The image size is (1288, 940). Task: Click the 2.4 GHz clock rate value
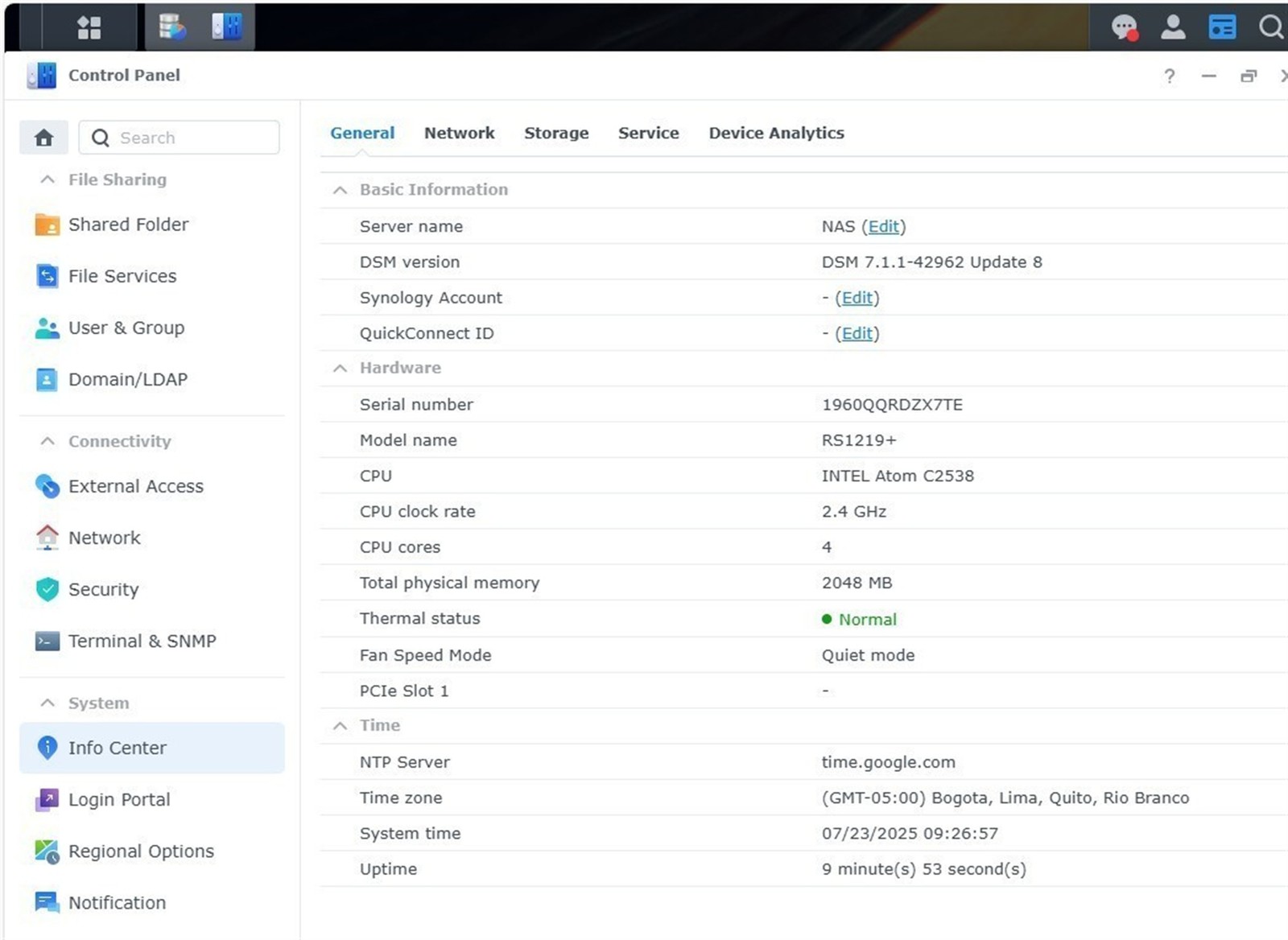tap(853, 512)
